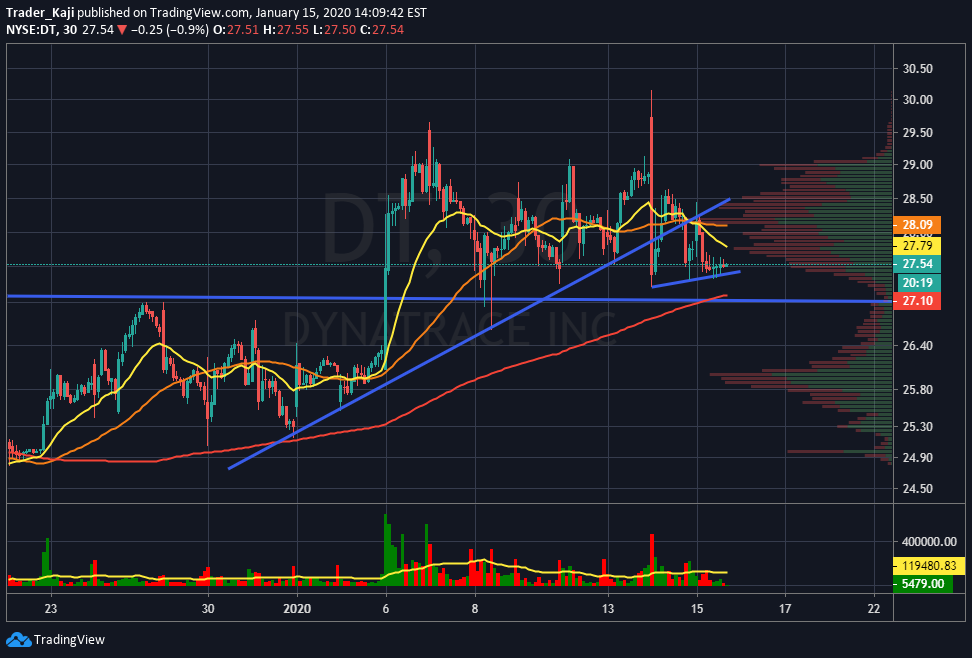Click the TradingView cloud logo icon

point(18,639)
